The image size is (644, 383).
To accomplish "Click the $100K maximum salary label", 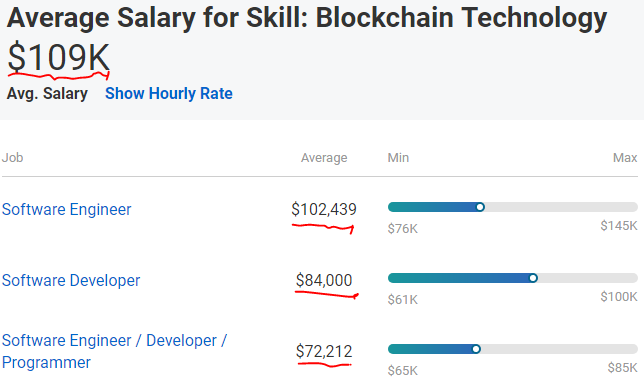I will (619, 296).
